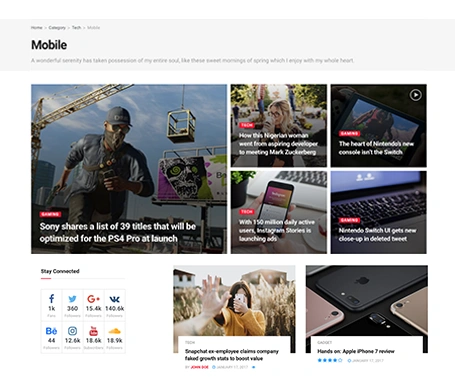Open the Nigerian woman developer article headline
Image resolution: width=455 pixels, height=385 pixels.
click(278, 144)
